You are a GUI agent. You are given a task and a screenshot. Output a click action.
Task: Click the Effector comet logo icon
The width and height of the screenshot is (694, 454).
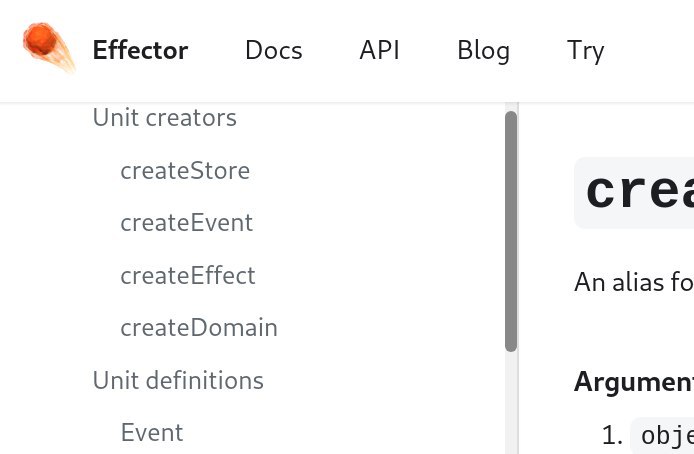49,48
